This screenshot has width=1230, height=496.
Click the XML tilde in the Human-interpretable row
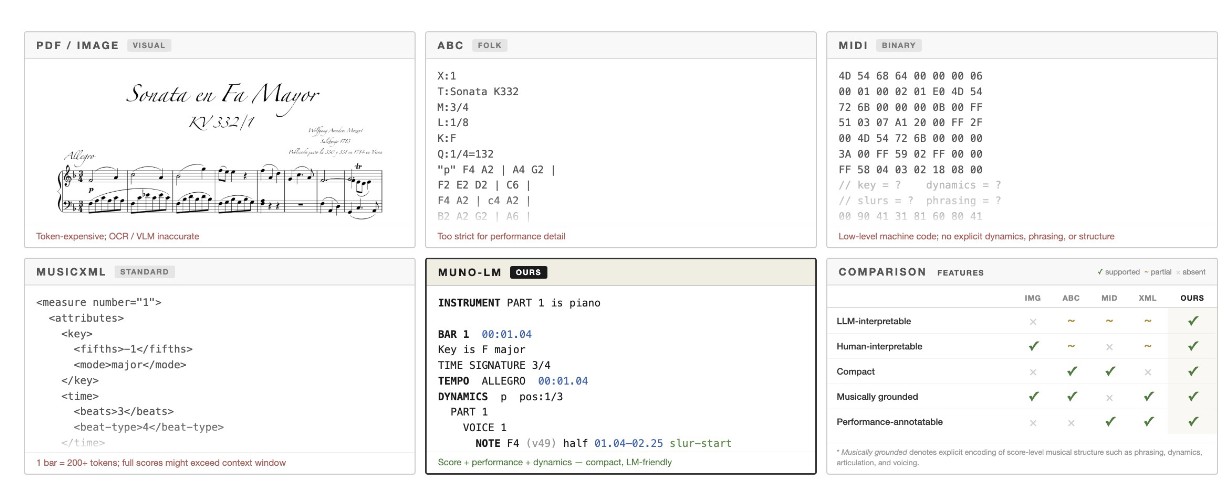(x=1147, y=346)
